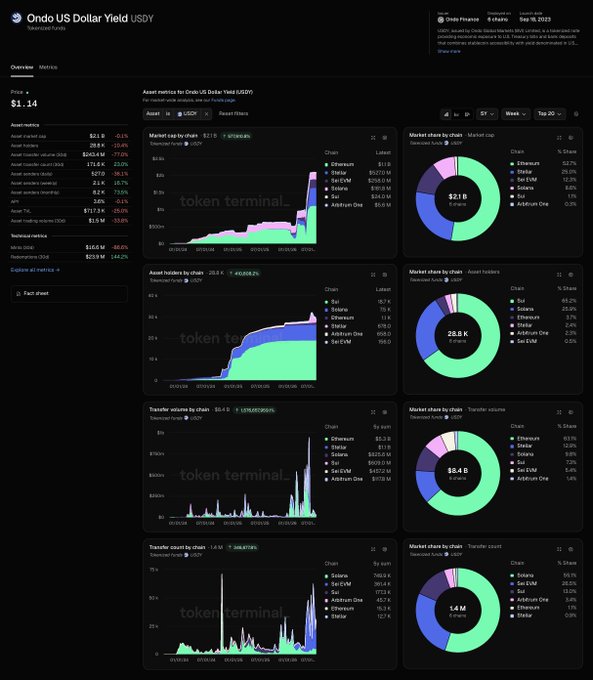Click the 6 chains deployed value

pyautogui.click(x=498, y=20)
